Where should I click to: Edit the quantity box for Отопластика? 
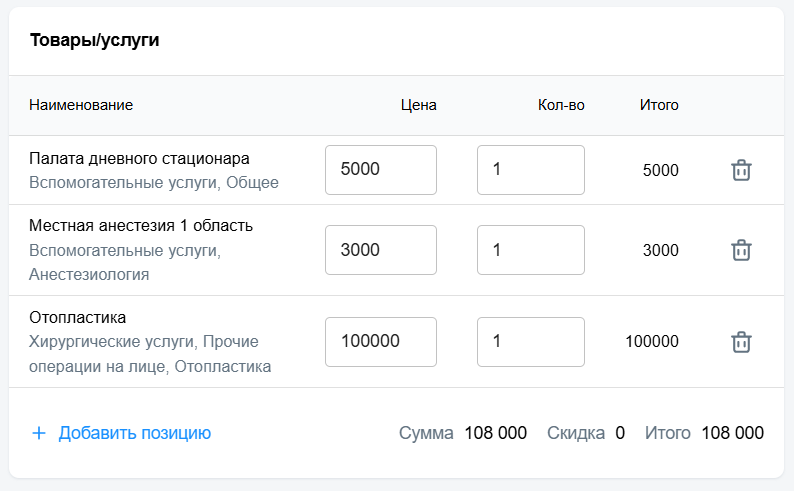tap(531, 342)
